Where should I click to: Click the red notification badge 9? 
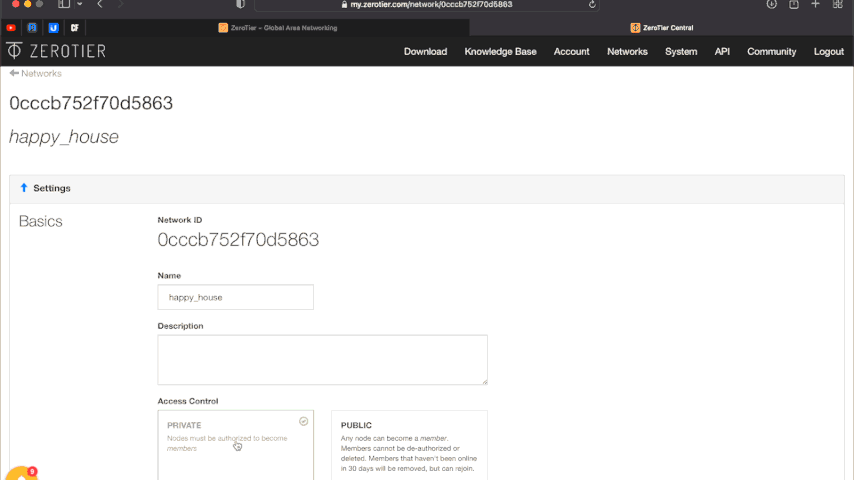coord(32,471)
